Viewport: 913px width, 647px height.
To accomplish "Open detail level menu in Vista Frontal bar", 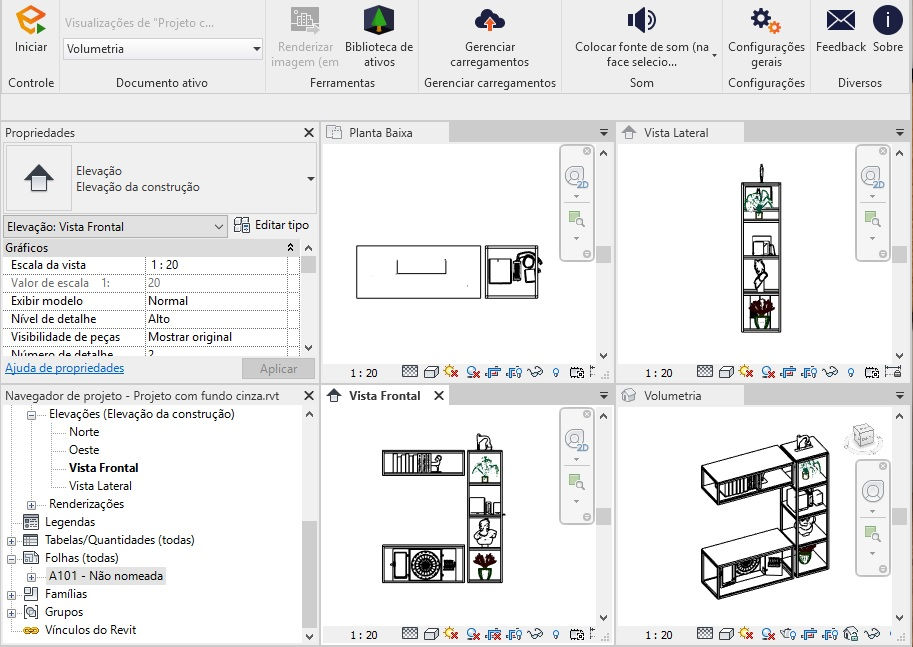I will 410,634.
